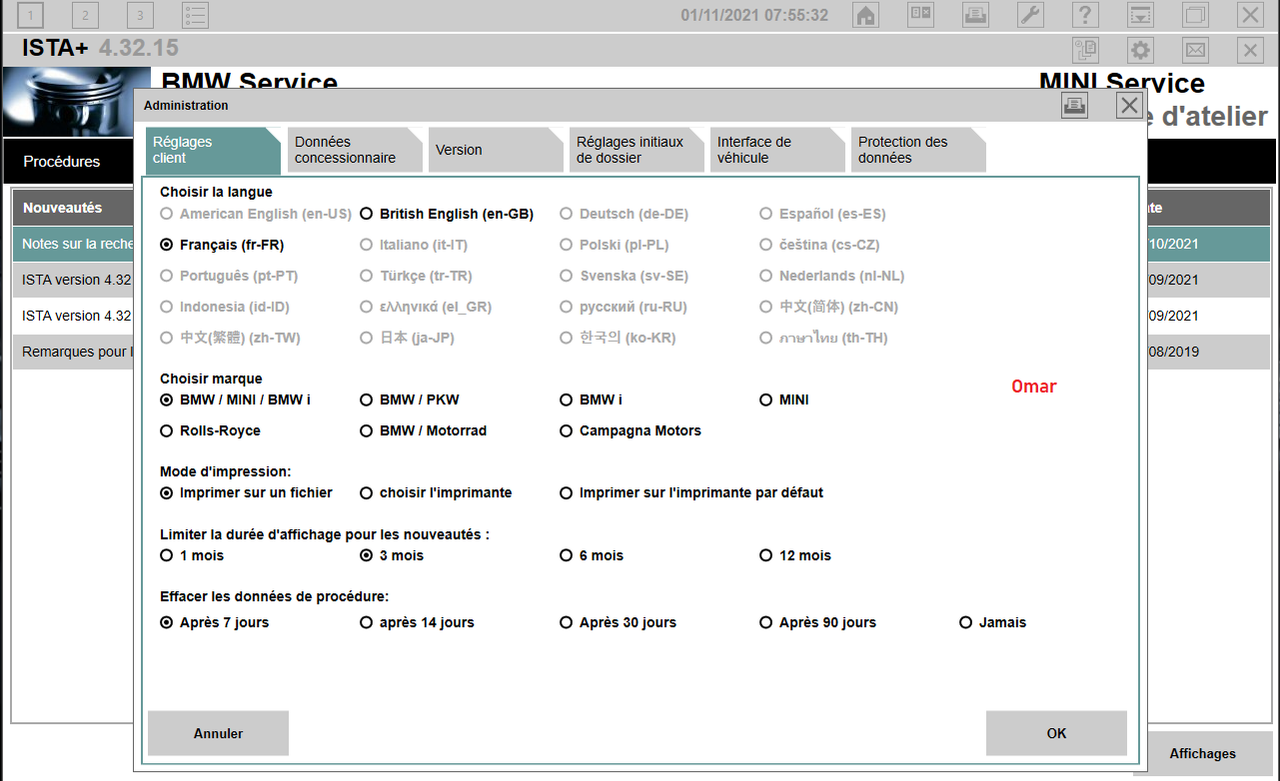Choose BMW i brand option
The image size is (1280, 781).
coord(591,400)
